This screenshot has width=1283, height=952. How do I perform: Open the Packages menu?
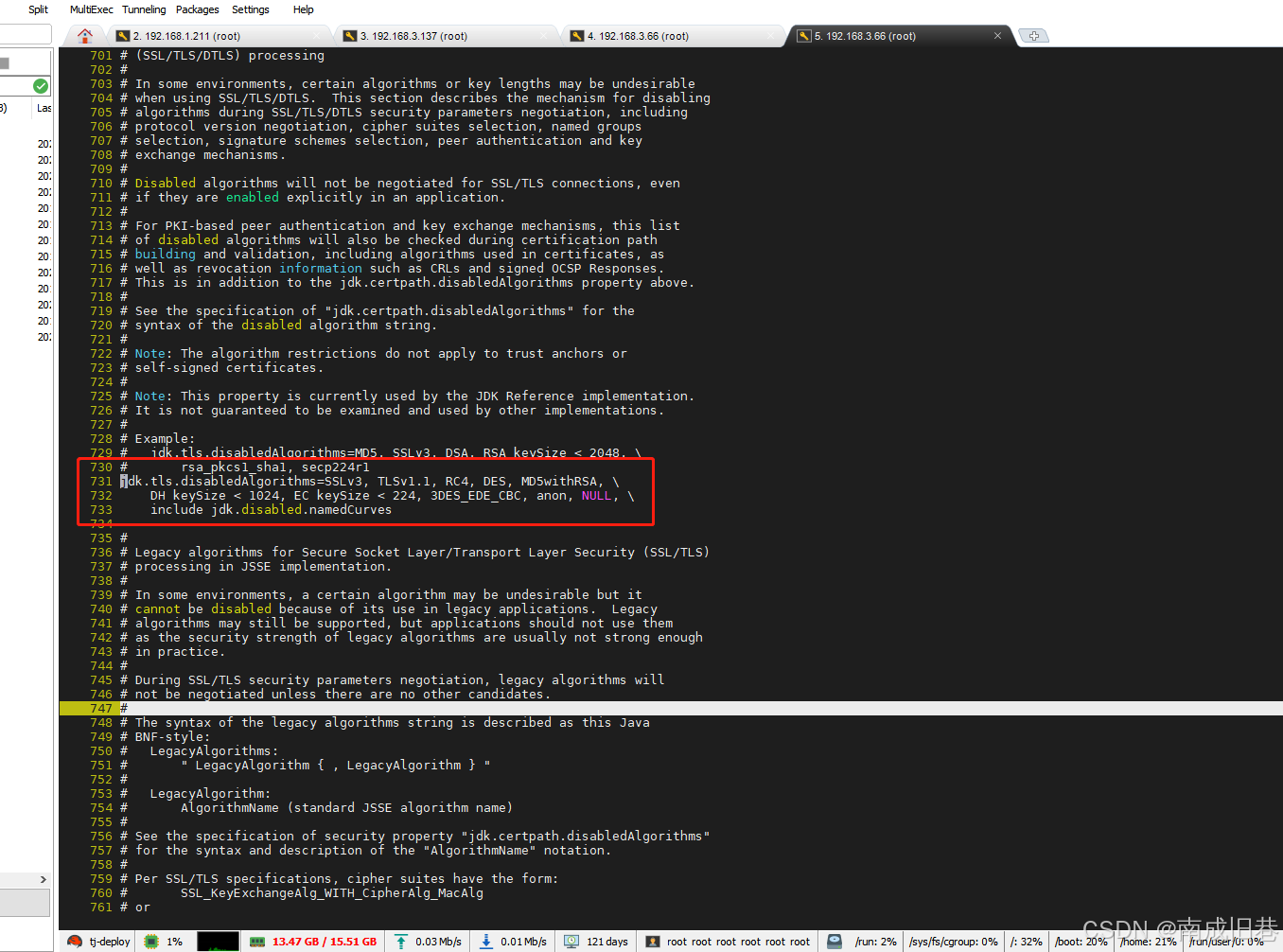coord(197,9)
